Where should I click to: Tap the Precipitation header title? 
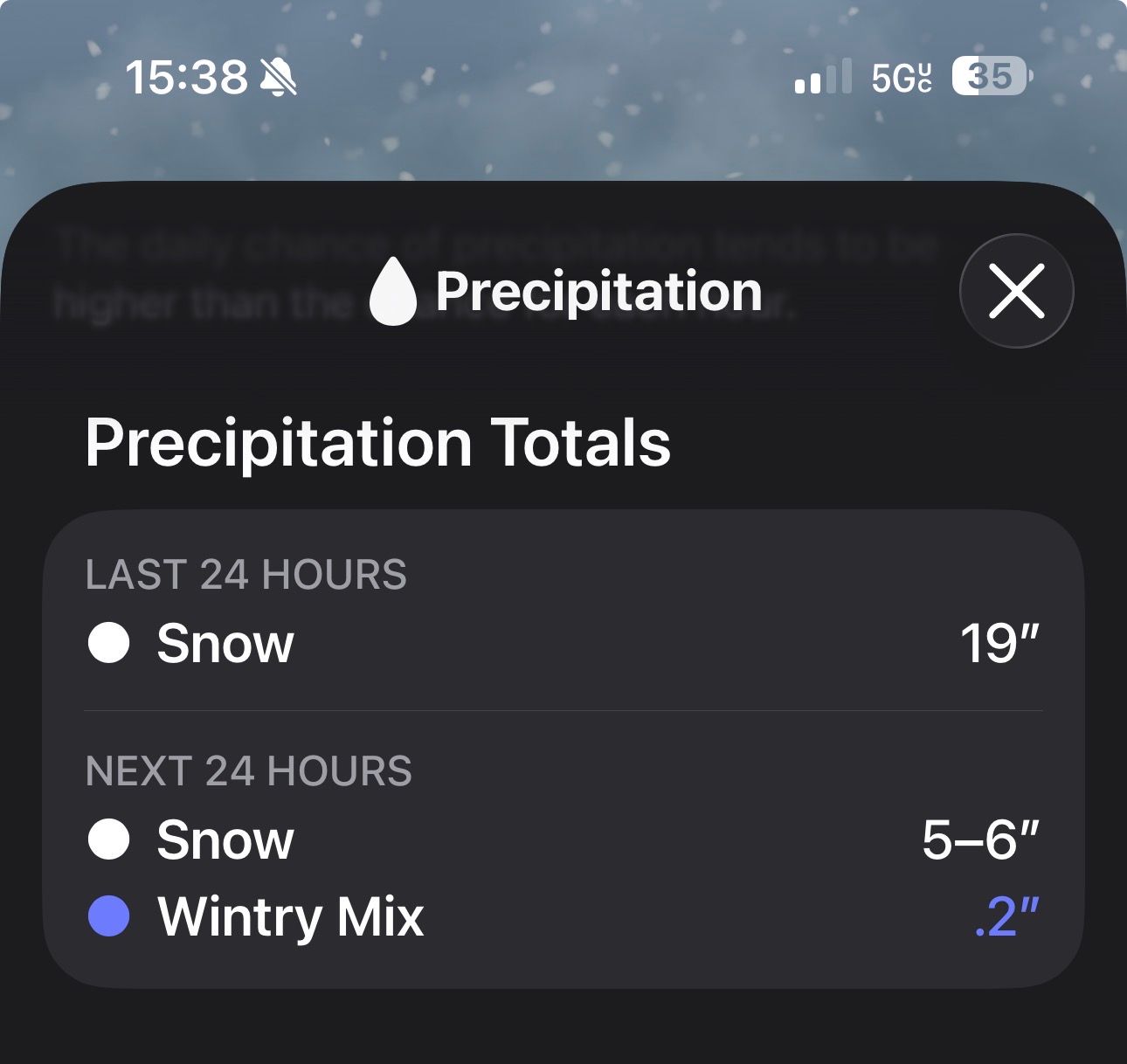pos(598,291)
